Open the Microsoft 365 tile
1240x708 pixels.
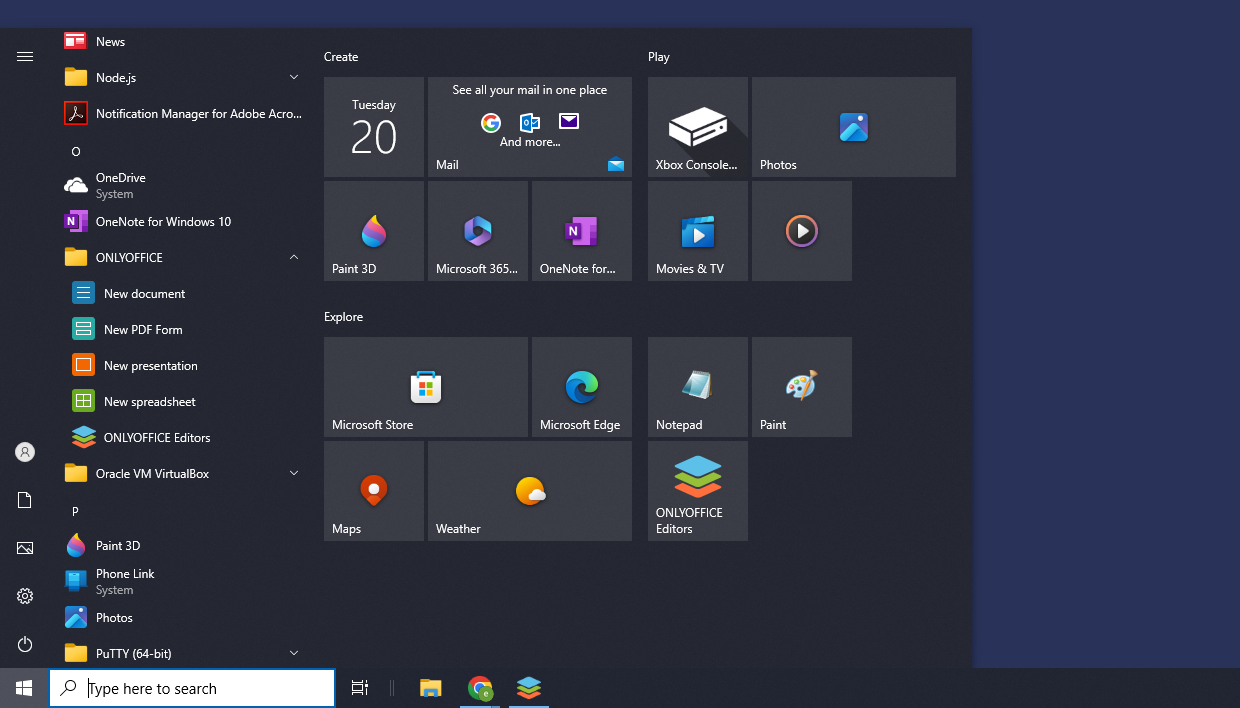coord(478,231)
